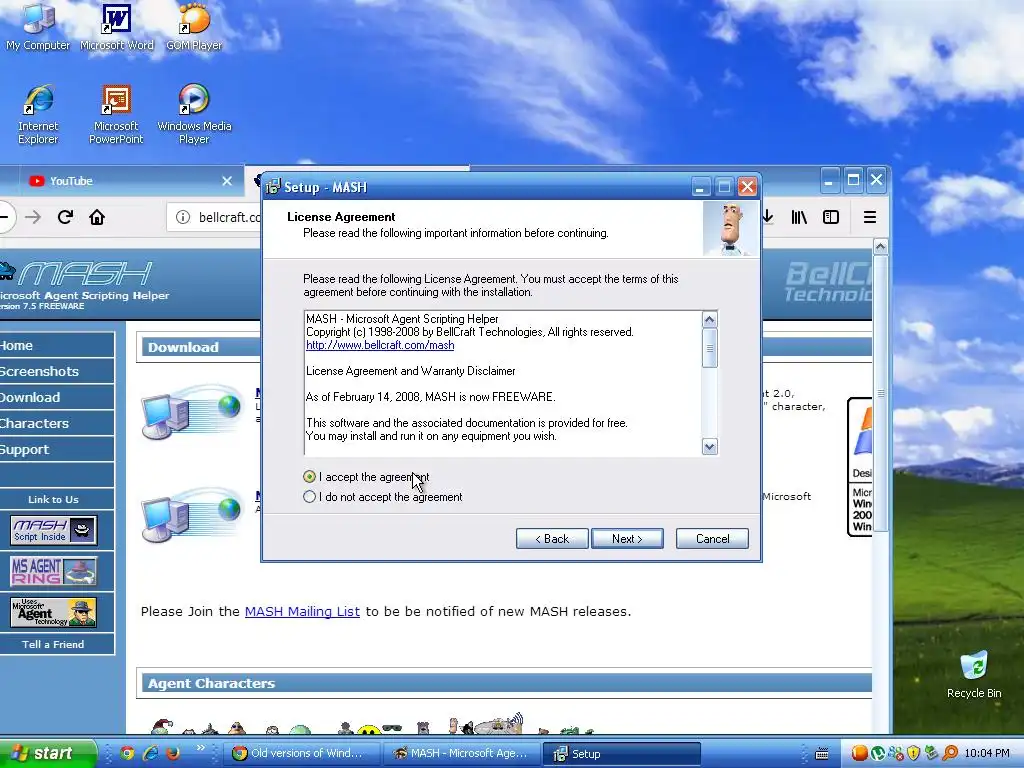The width and height of the screenshot is (1024, 768).
Task: Click the browser home button
Action: coord(97,217)
